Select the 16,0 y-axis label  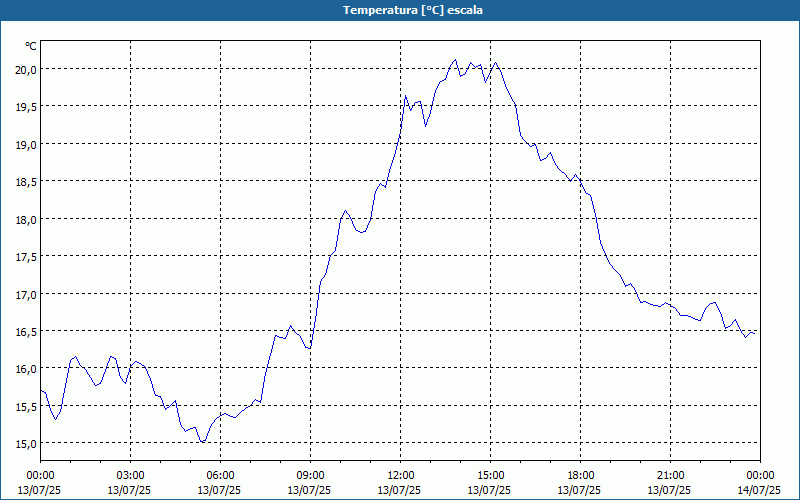tap(26, 369)
